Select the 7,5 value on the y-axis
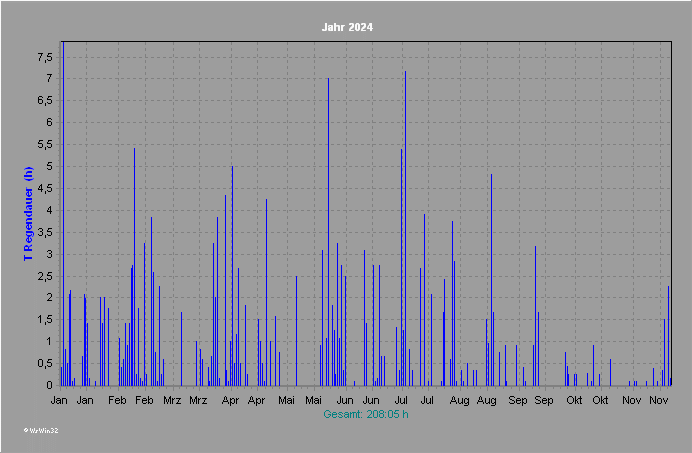 point(44,57)
